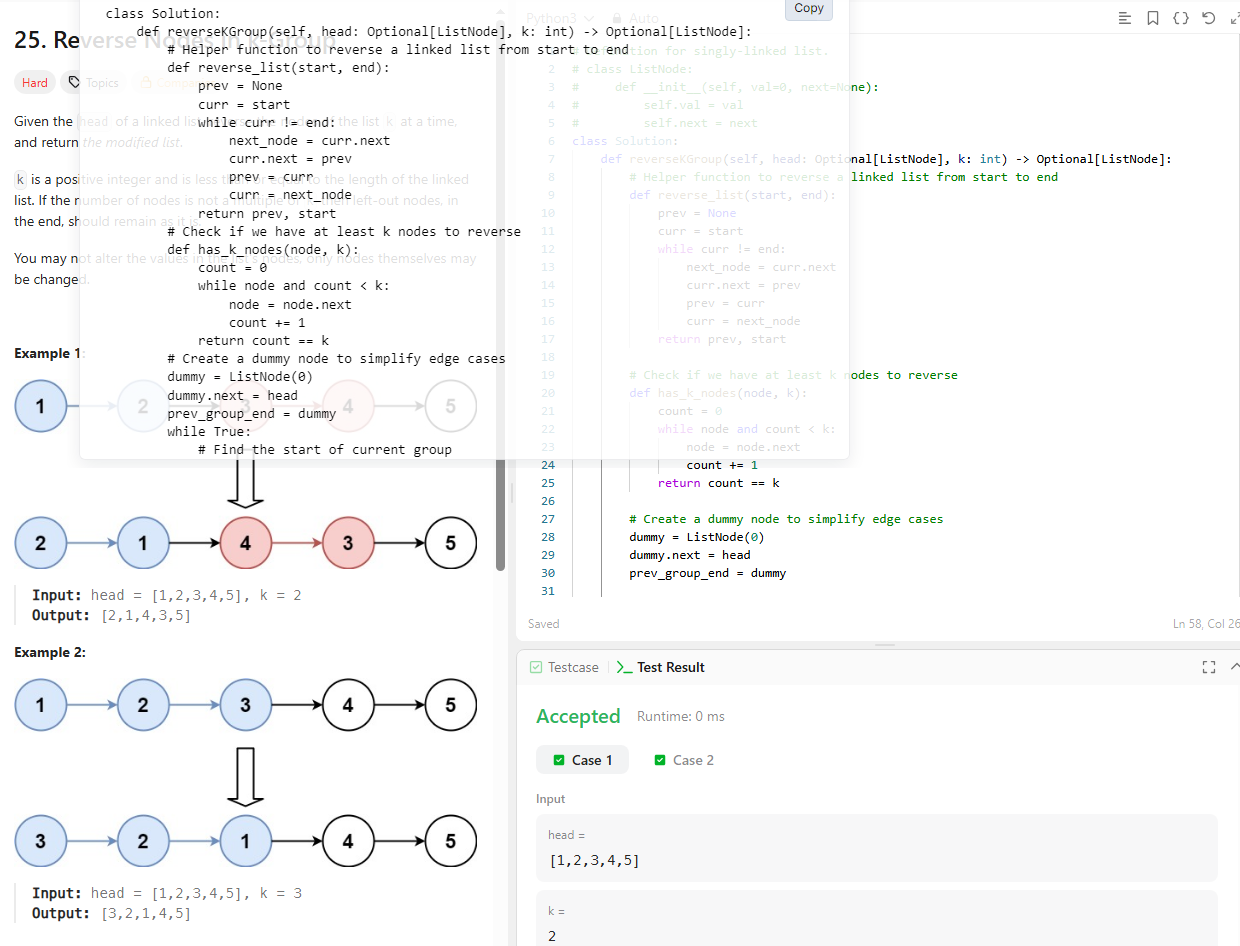The width and height of the screenshot is (1240, 946).
Task: Collapse the Test Result panel with chevron
Action: pos(1234,667)
